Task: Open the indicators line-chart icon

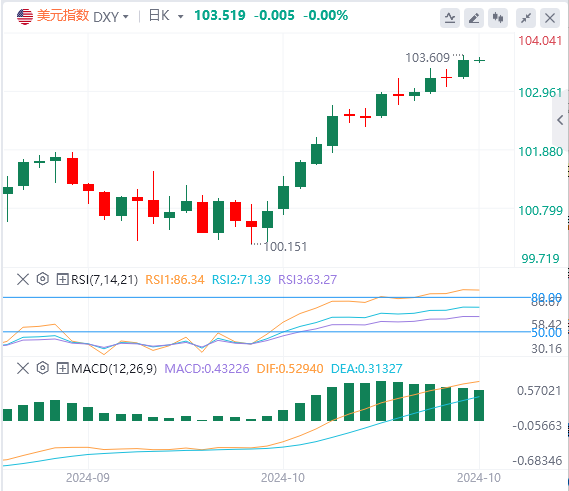Action: 450,18
